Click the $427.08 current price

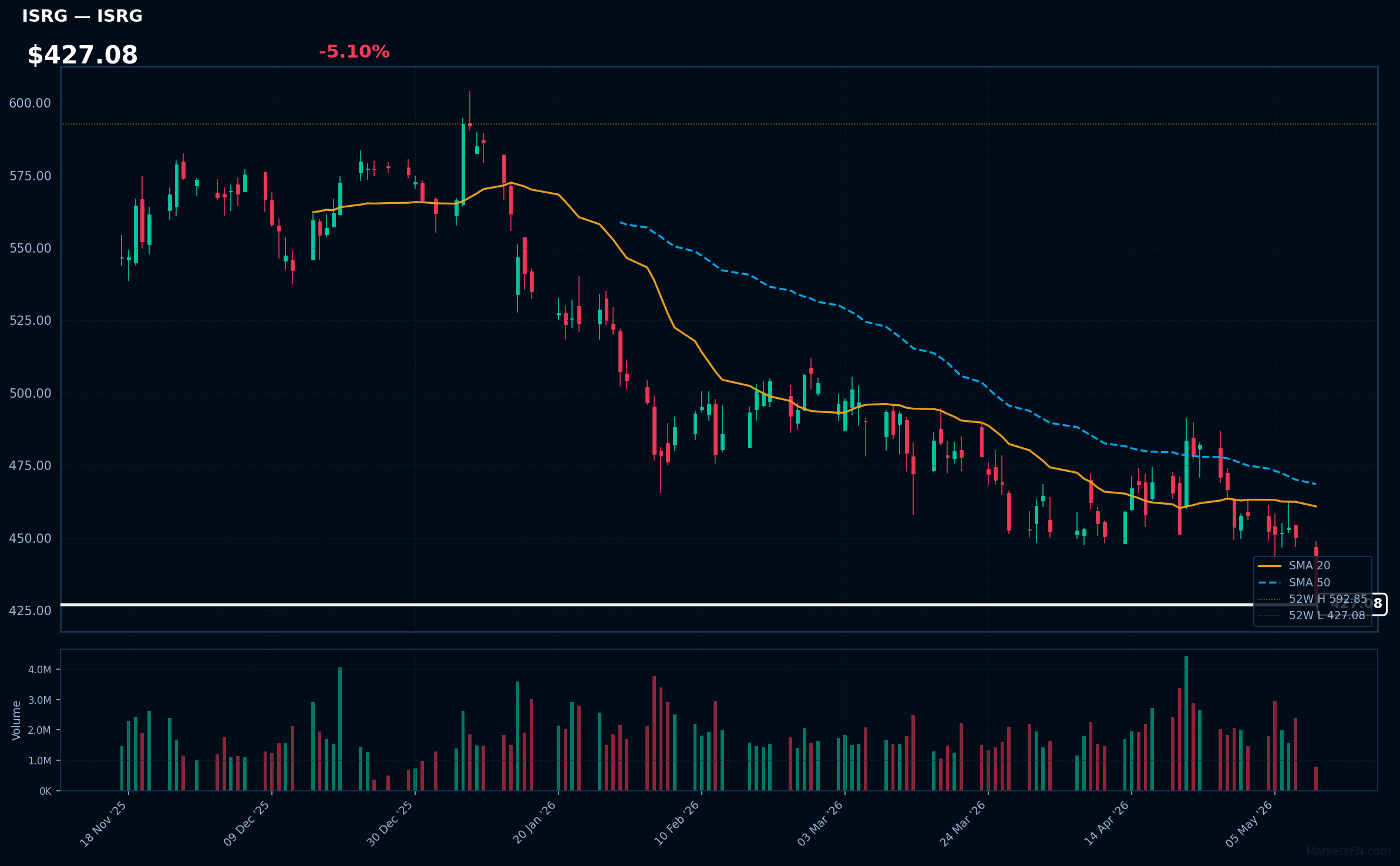(83, 55)
